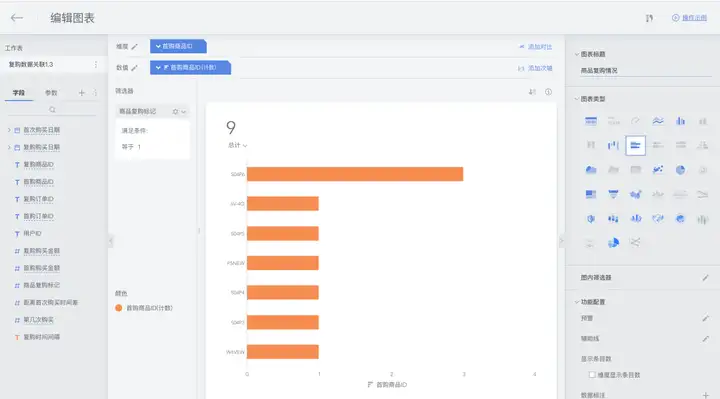Select the 商品复购标记 field in the list
Viewport: 720px width, 399px height.
click(42, 285)
